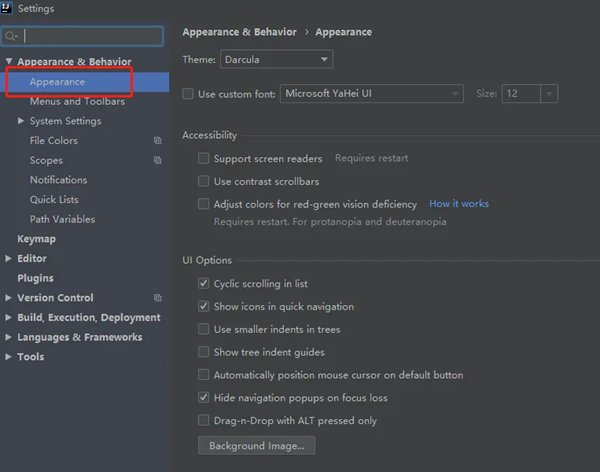Click the project-level icon beside Version Control
The image size is (600, 472).
tap(157, 298)
